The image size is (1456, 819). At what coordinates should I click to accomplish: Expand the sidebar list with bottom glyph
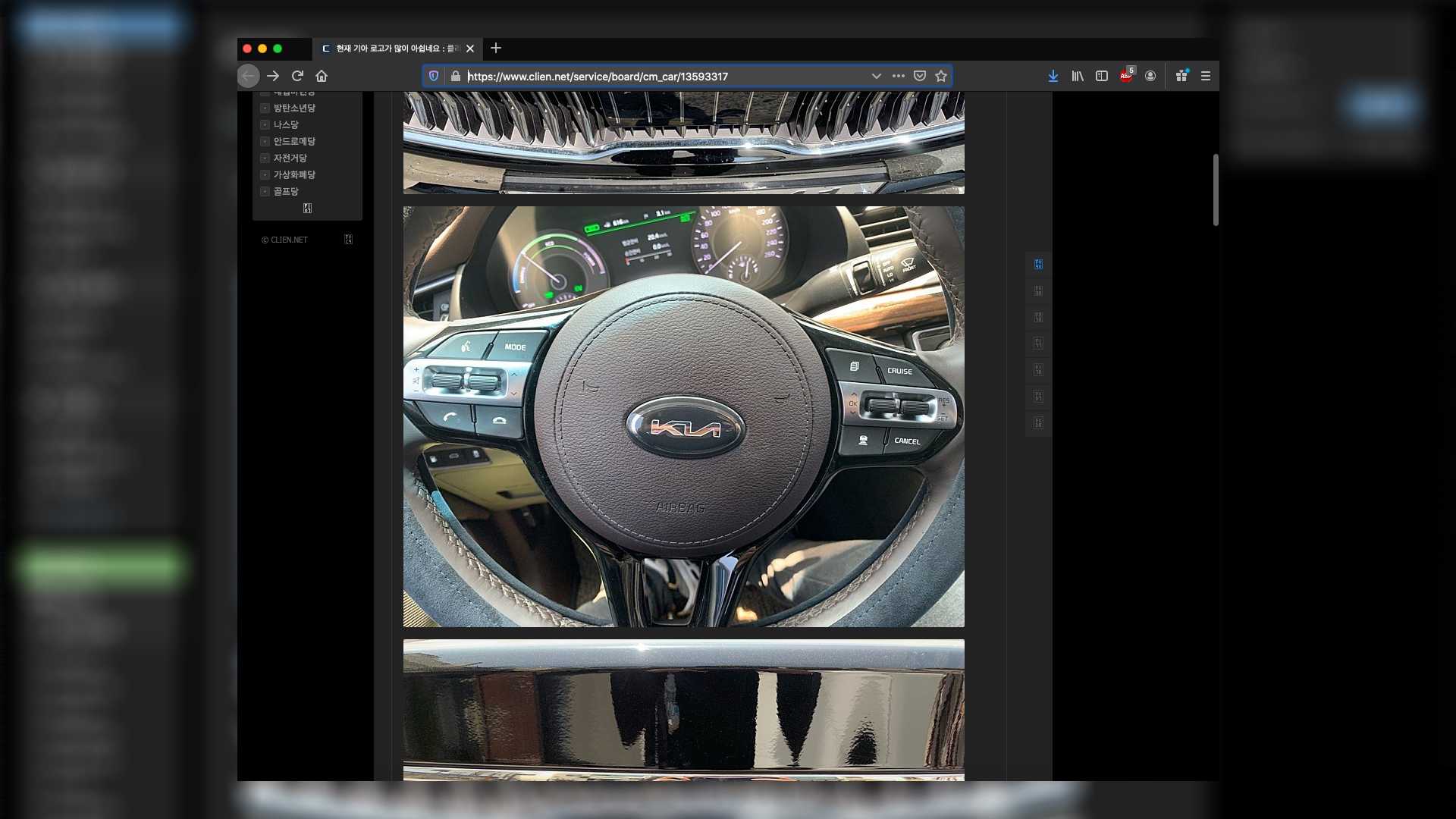[307, 208]
